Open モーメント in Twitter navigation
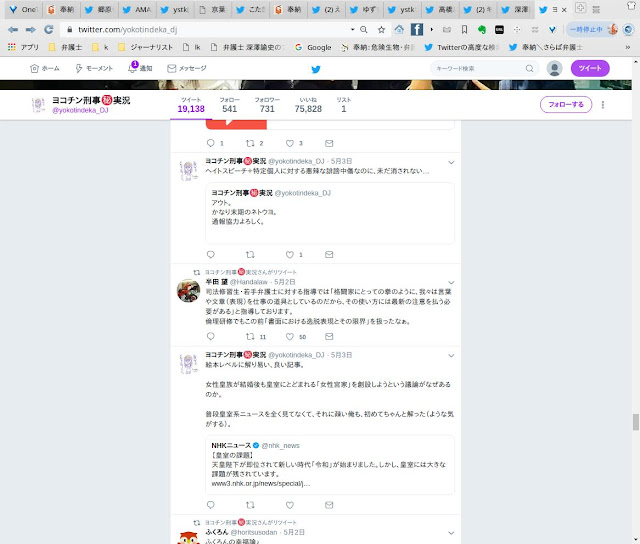Screen dimensions: 640x544 pyautogui.click(x=94, y=69)
